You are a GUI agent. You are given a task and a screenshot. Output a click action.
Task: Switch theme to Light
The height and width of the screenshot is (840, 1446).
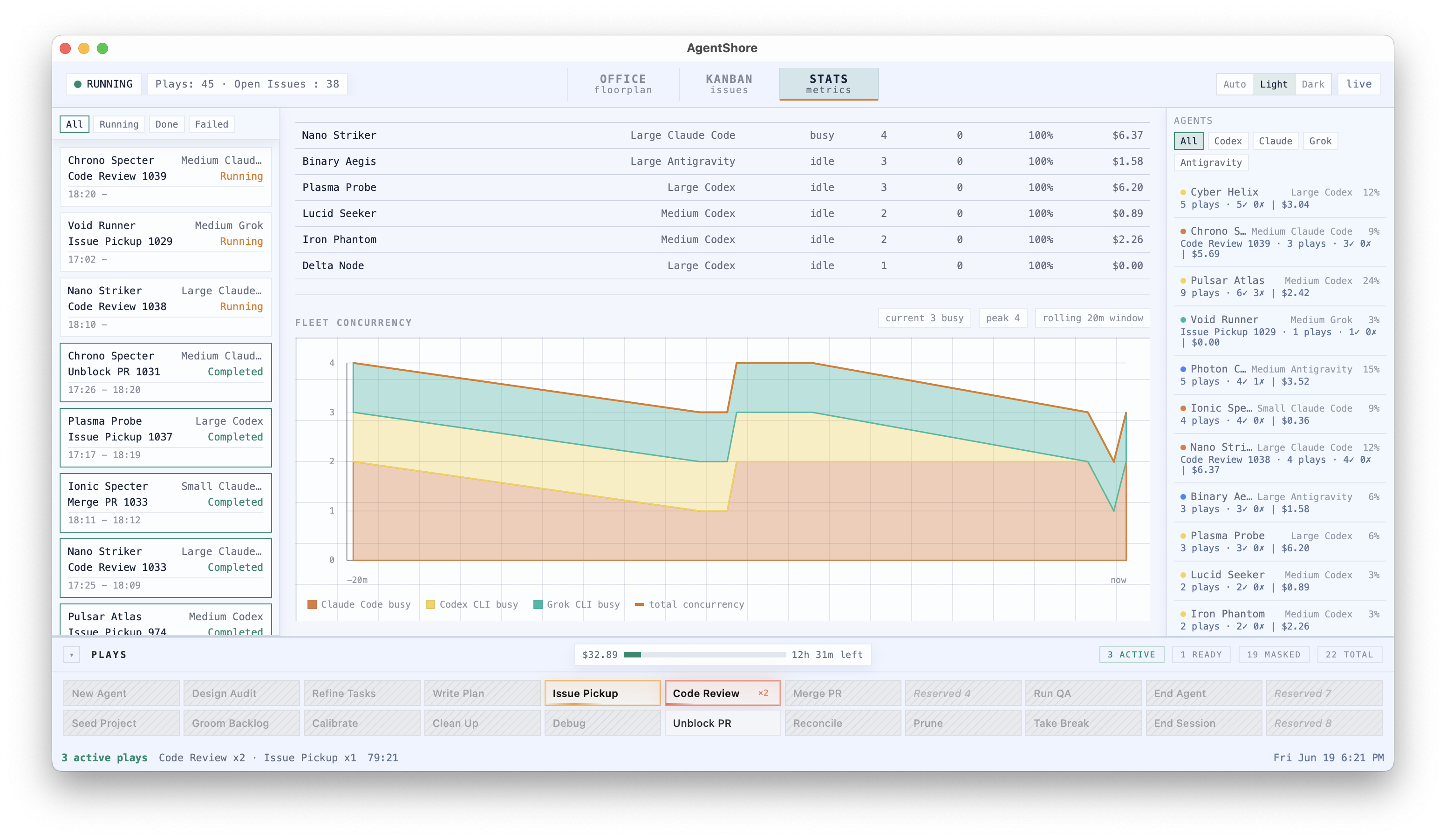tap(1274, 84)
